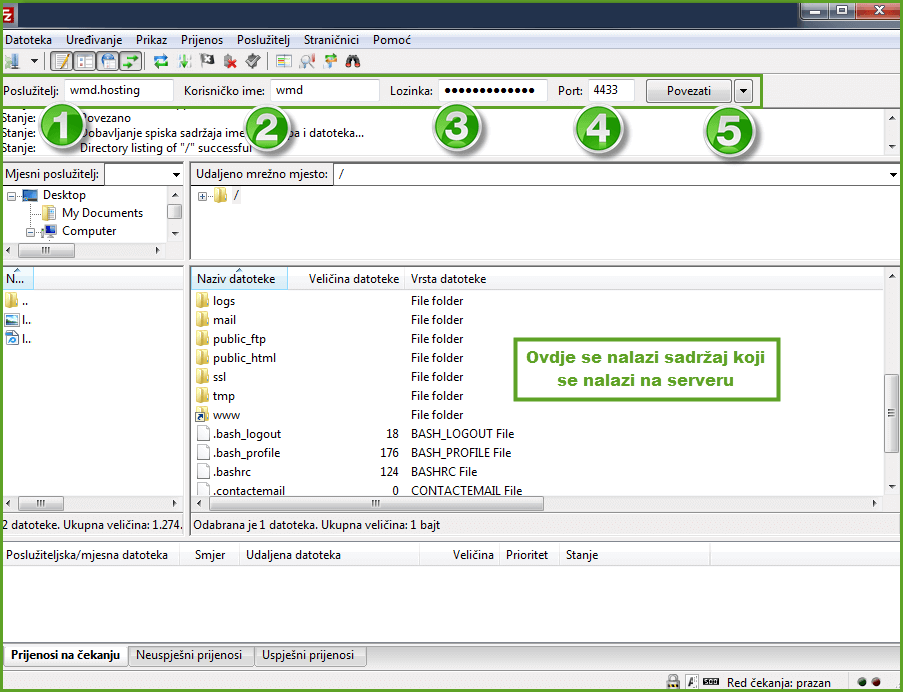The image size is (903, 692).
Task: Open the Poslužitelj menu
Action: tap(263, 40)
